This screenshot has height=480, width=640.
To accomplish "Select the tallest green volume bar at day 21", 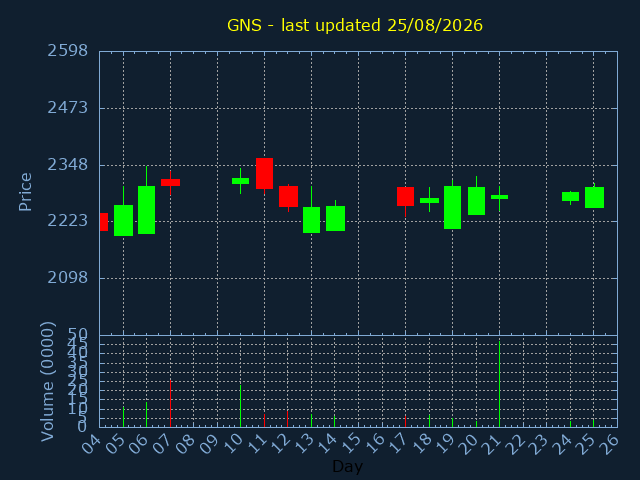I will [x=500, y=384].
